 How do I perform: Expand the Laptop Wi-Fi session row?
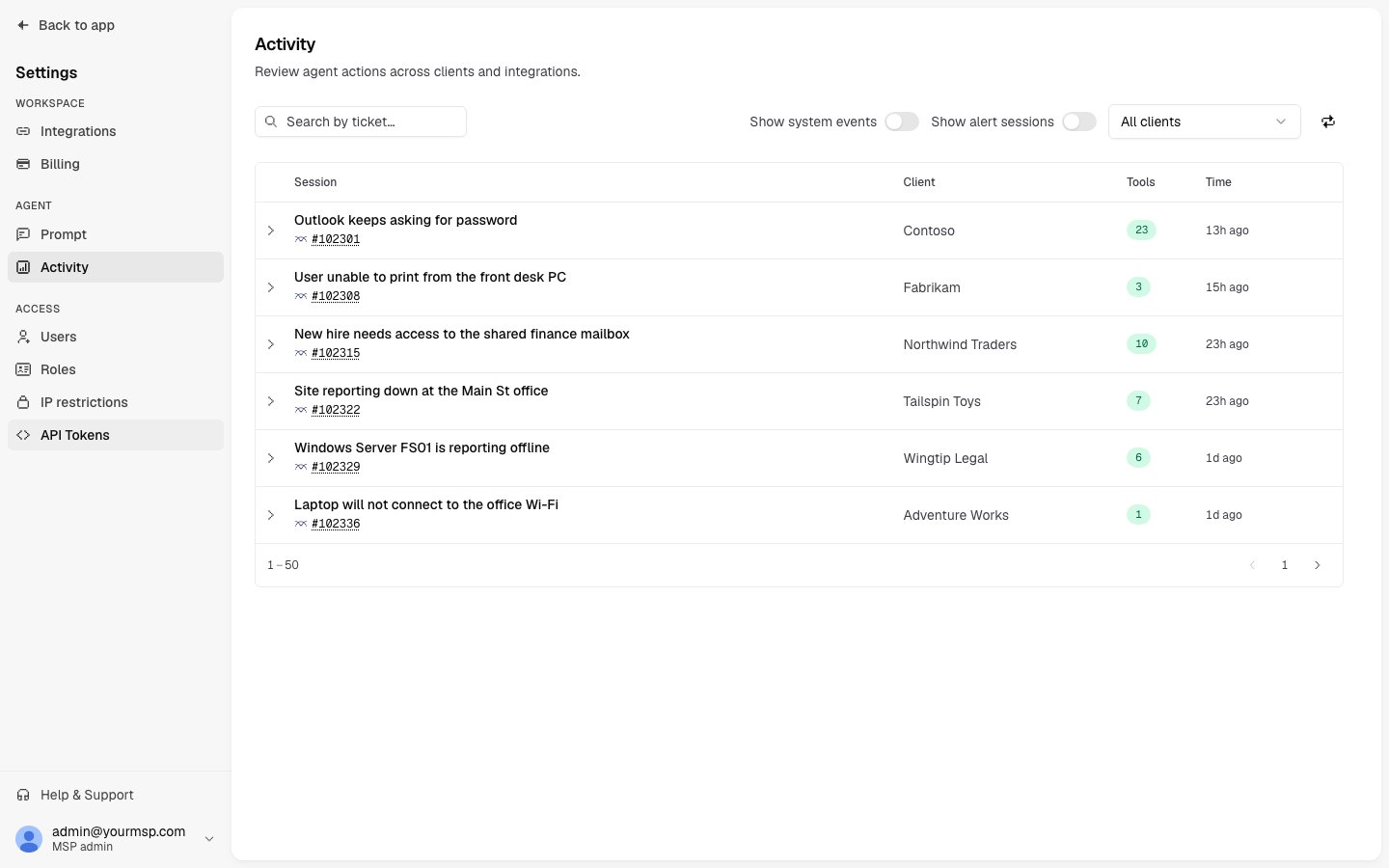coord(271,515)
